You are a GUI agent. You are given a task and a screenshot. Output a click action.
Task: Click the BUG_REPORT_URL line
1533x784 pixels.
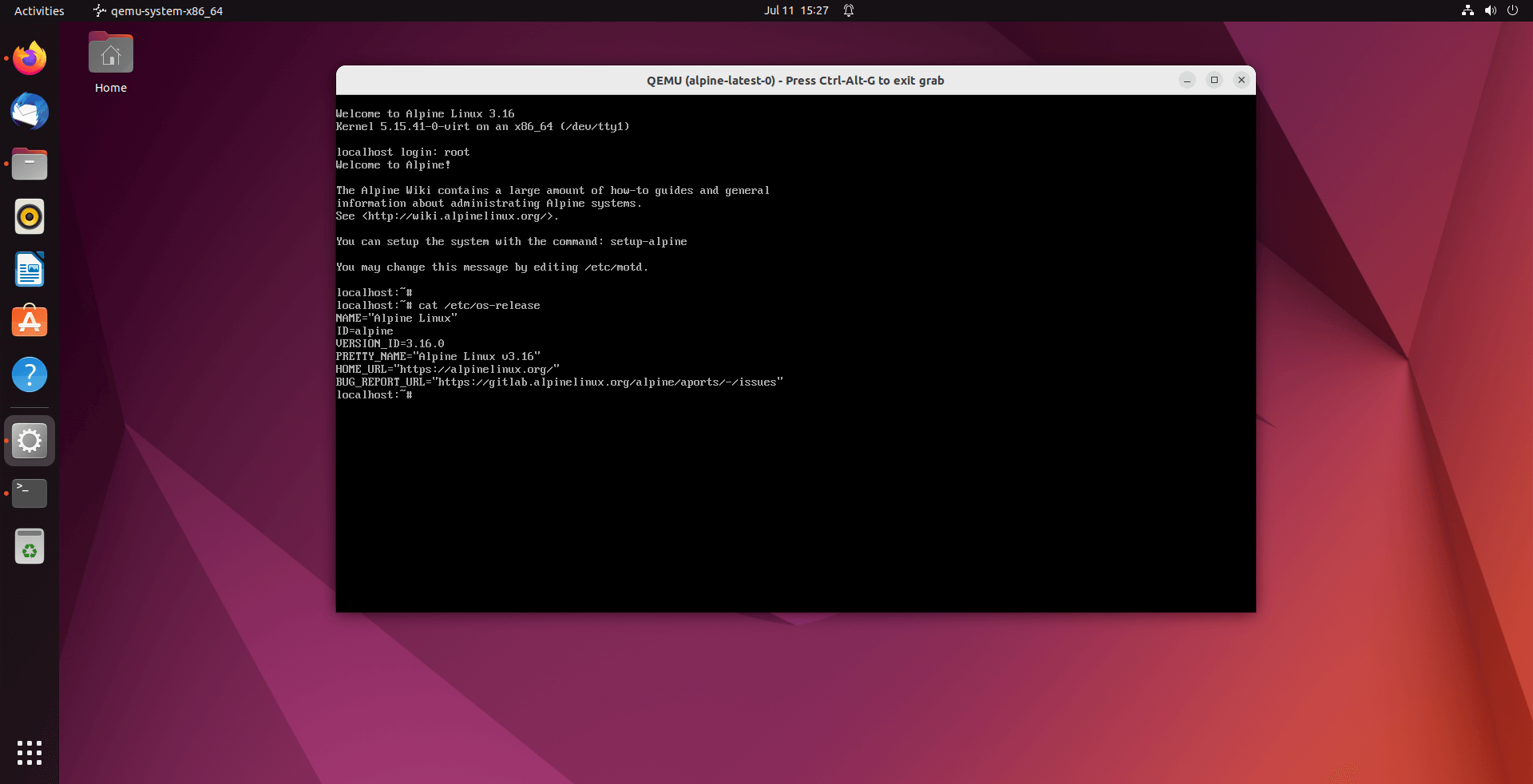point(560,382)
